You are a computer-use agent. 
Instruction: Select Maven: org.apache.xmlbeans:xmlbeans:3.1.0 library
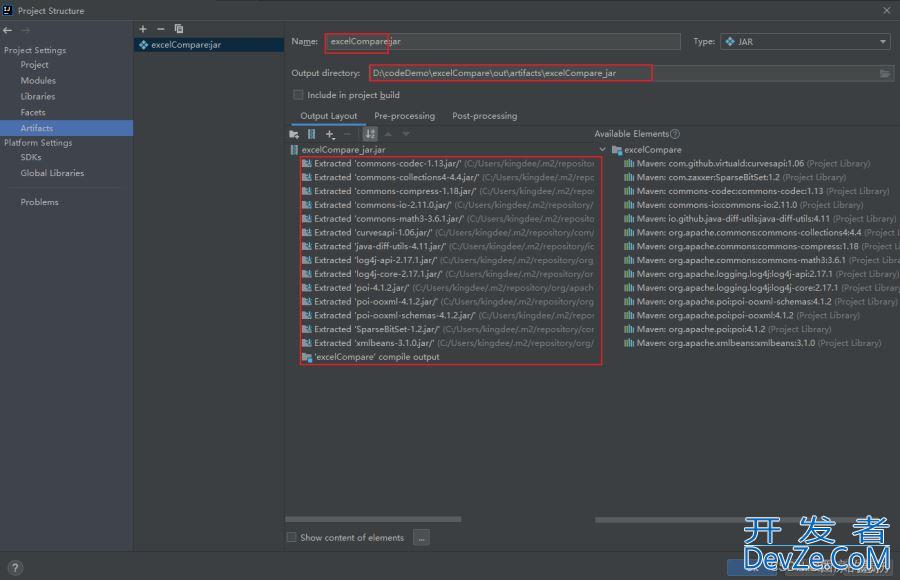click(x=752, y=343)
